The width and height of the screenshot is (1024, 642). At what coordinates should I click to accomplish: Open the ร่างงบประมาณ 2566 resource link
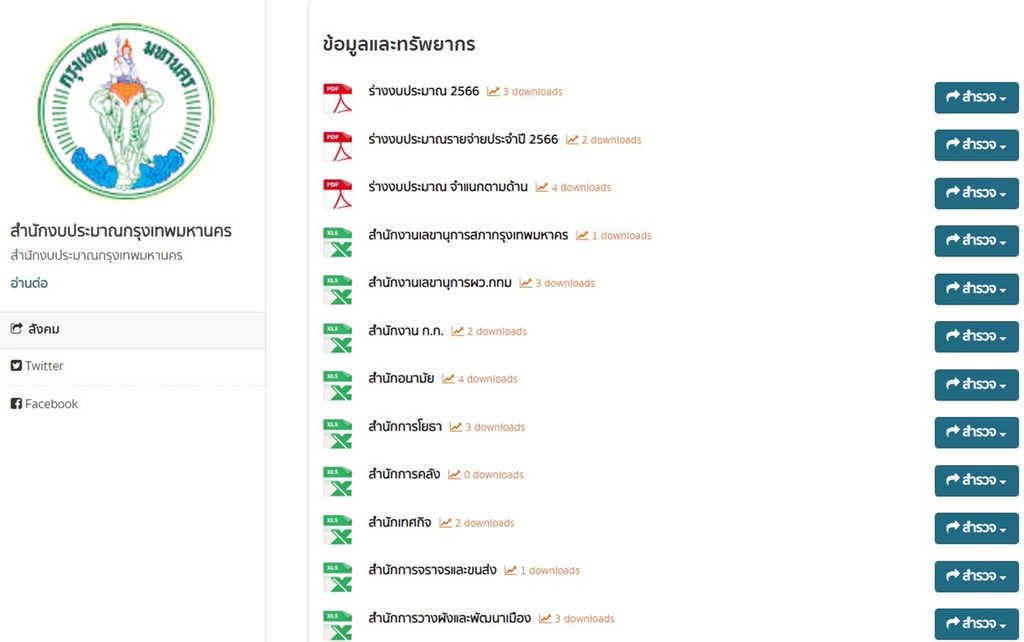click(x=424, y=91)
